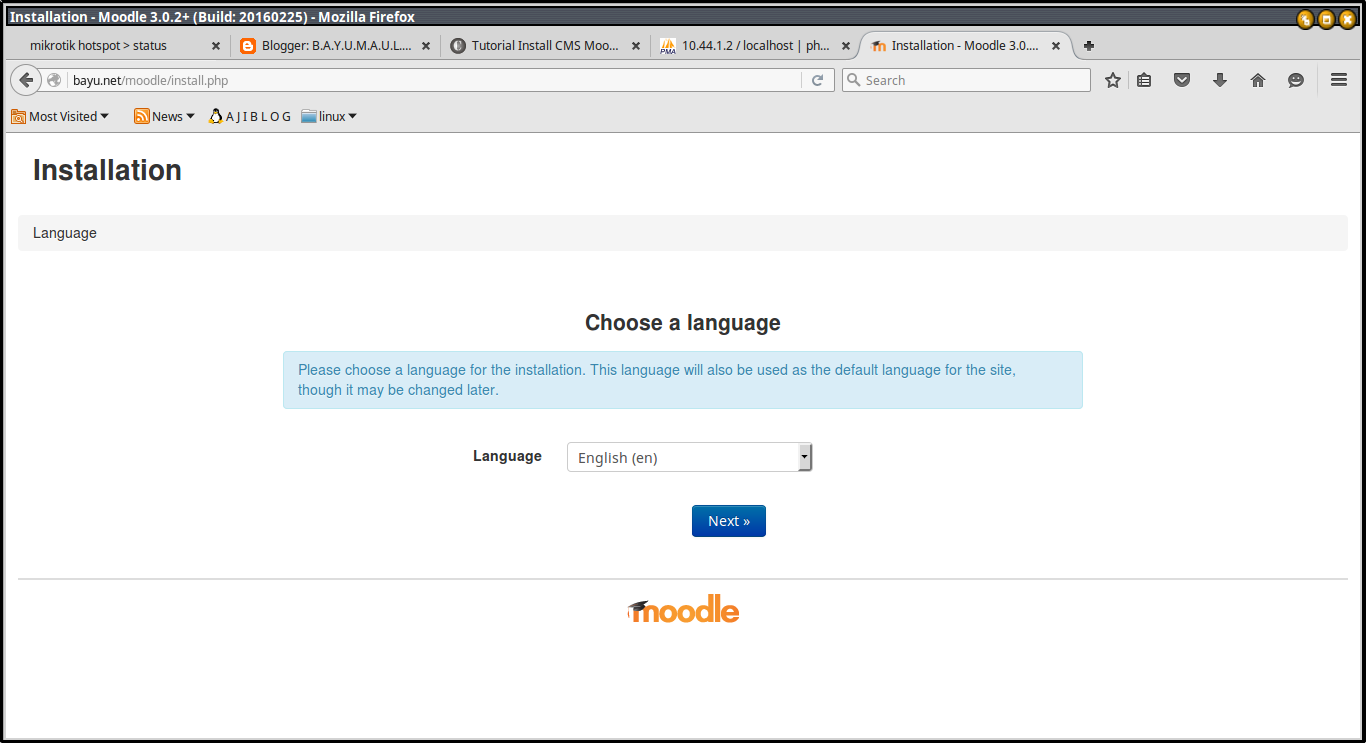Close the Firefox window
This screenshot has width=1366, height=743.
(x=1347, y=19)
